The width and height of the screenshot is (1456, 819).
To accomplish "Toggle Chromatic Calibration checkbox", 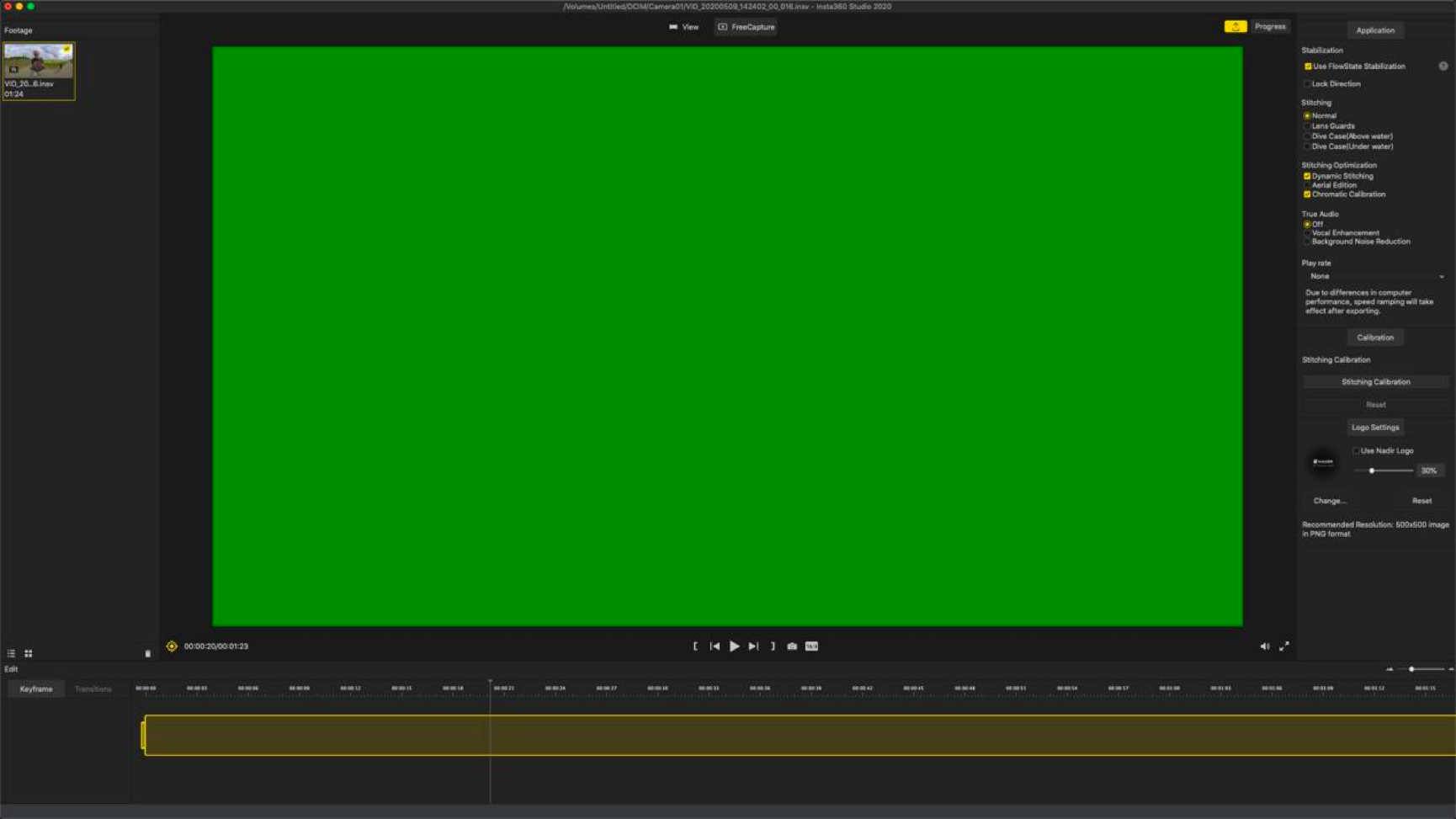I will pyautogui.click(x=1307, y=194).
